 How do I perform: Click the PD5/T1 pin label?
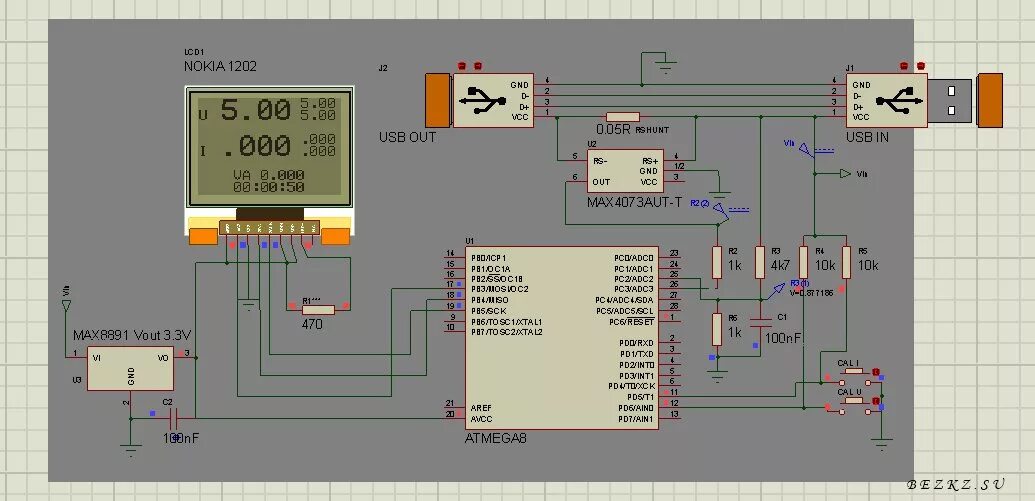(640, 397)
